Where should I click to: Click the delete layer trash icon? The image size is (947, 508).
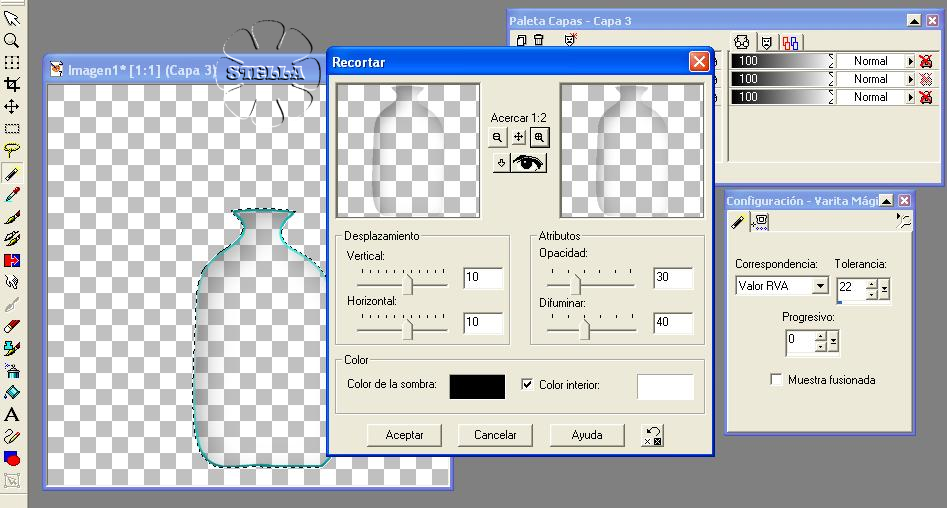coord(539,40)
